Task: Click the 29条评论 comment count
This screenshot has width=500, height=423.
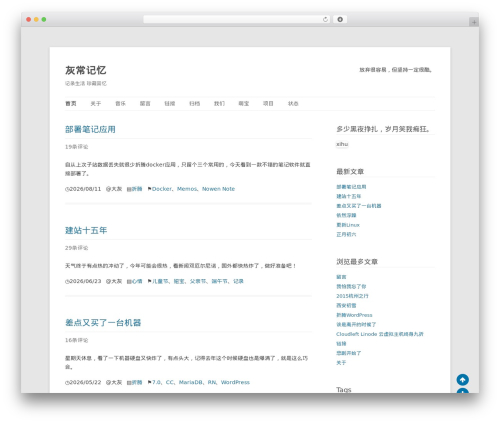Action: (77, 248)
